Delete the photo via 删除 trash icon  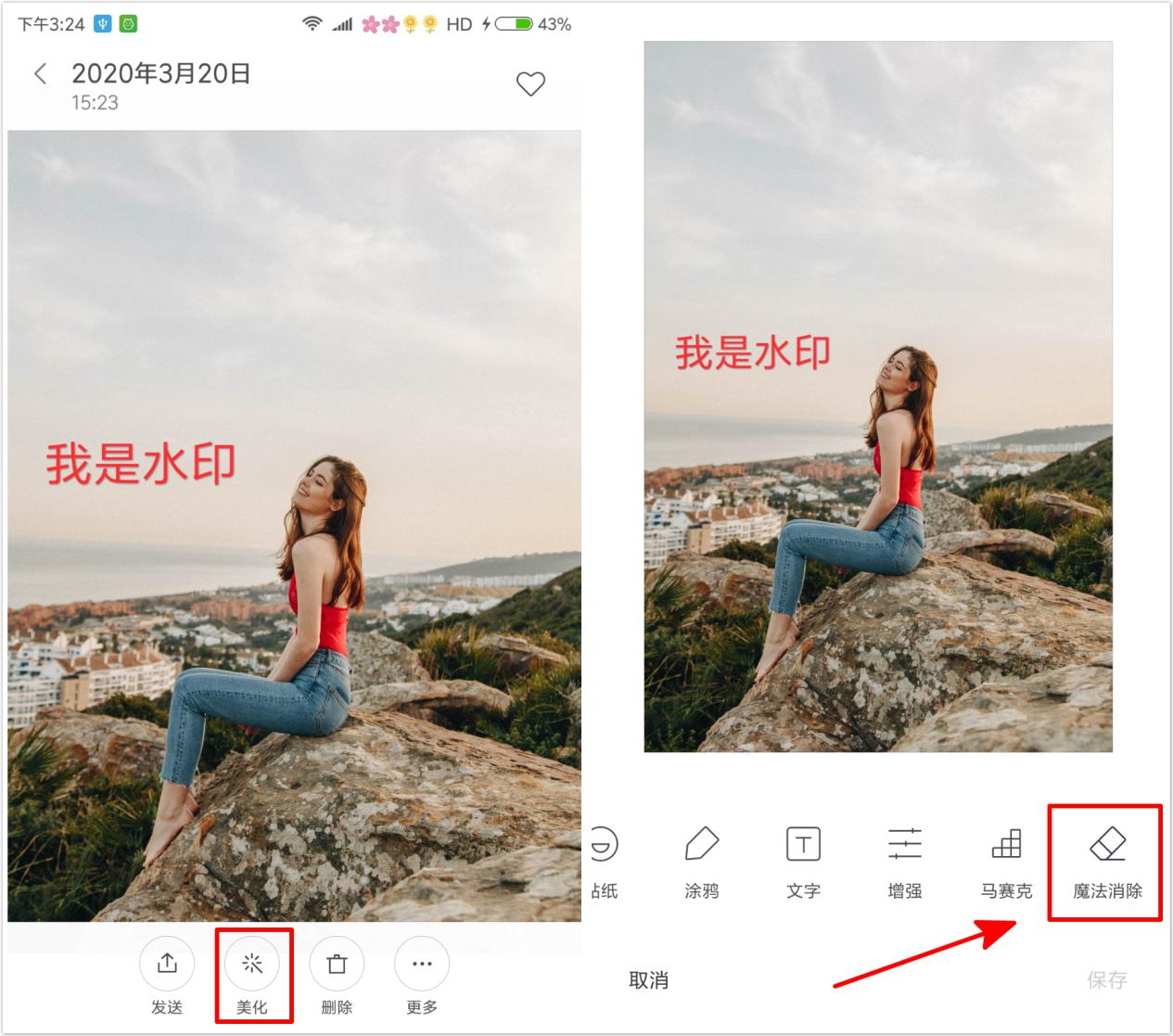[x=337, y=977]
